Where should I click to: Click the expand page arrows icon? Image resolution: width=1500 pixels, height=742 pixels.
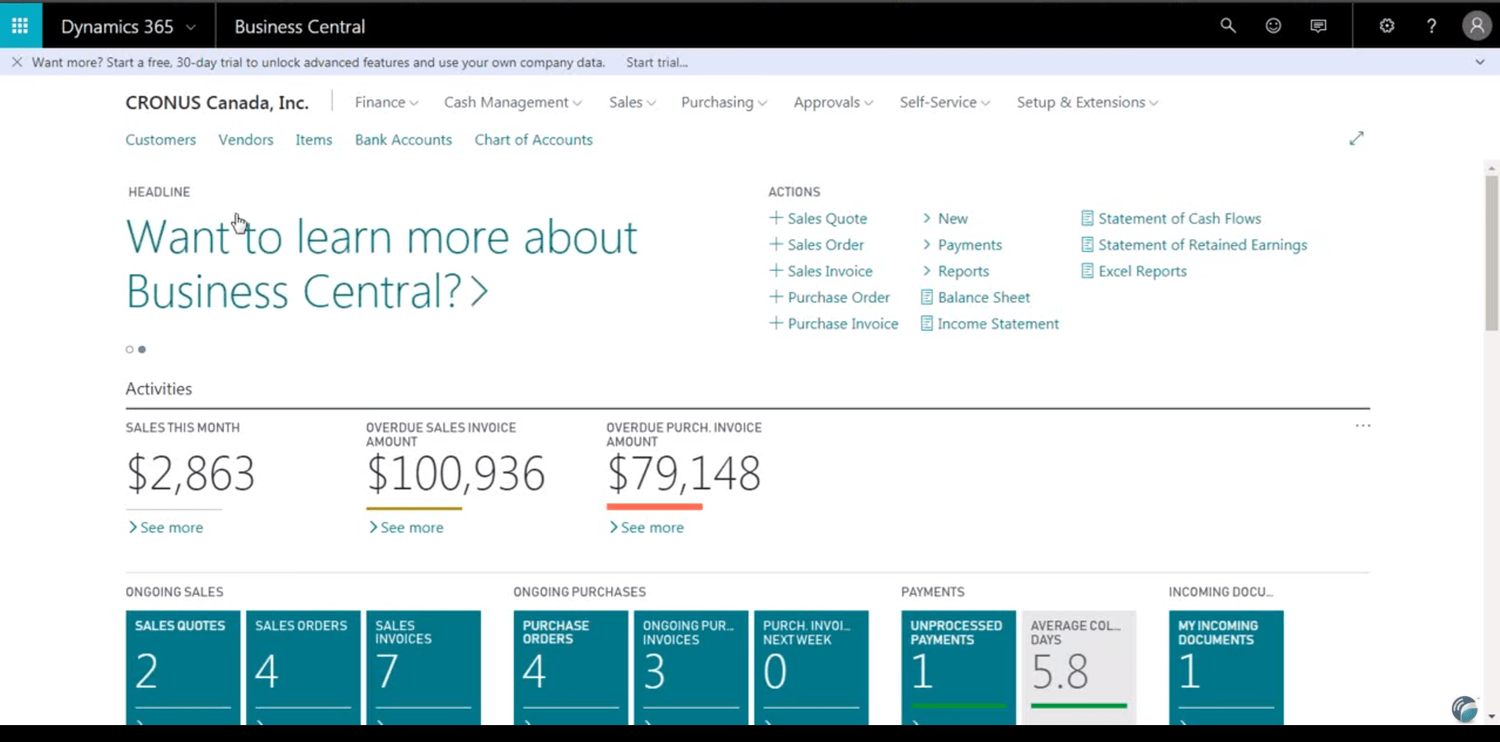[1356, 138]
